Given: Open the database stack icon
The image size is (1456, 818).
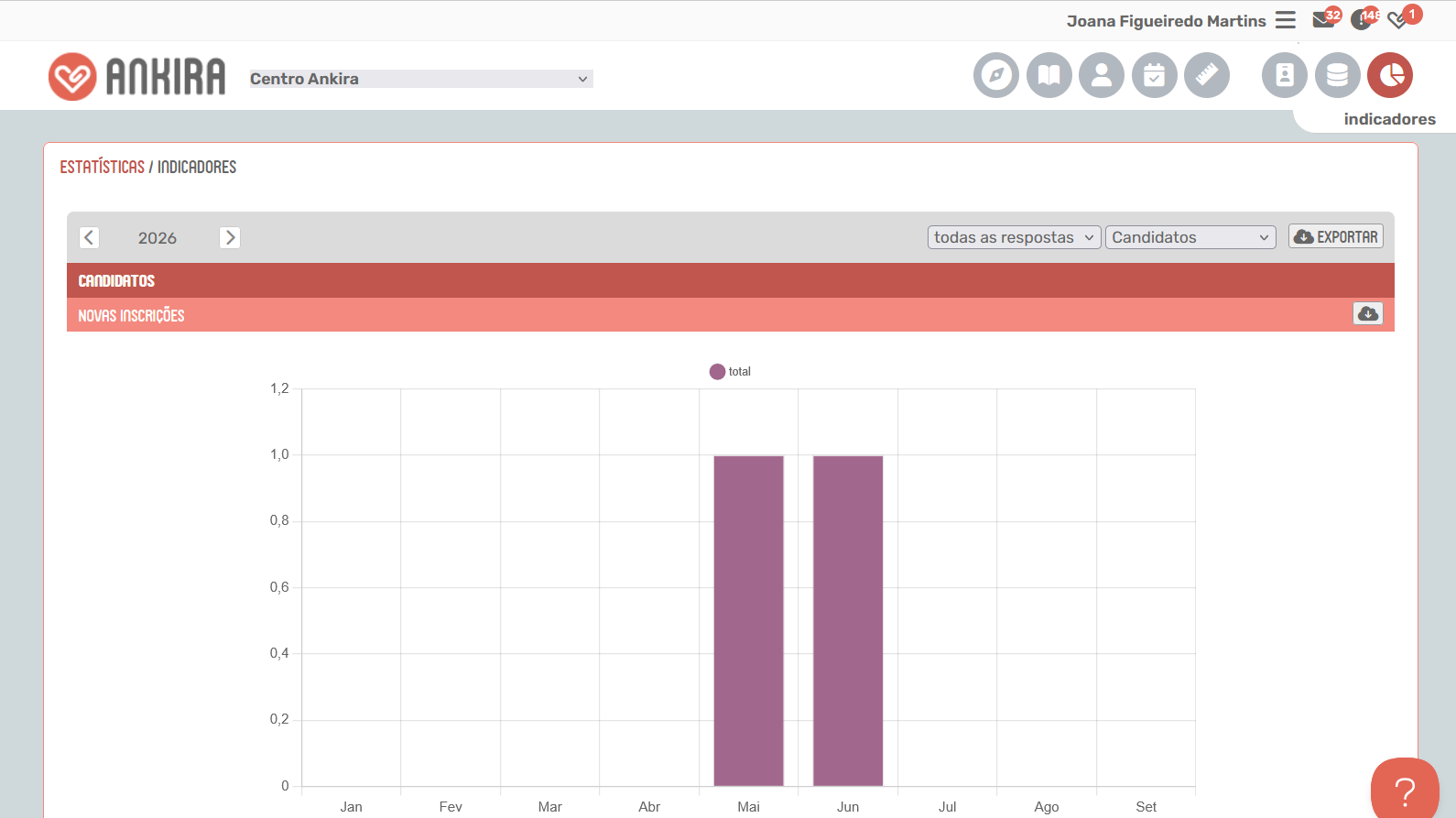Looking at the screenshot, I should pyautogui.click(x=1338, y=75).
